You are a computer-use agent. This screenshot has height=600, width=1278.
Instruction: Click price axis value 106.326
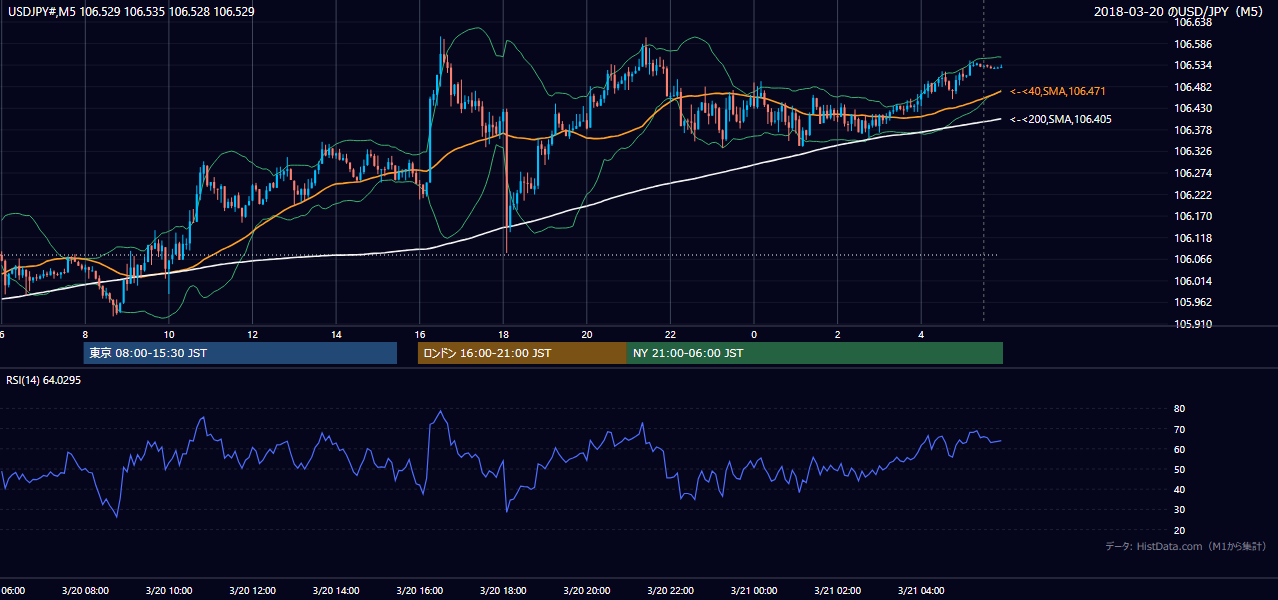1193,152
